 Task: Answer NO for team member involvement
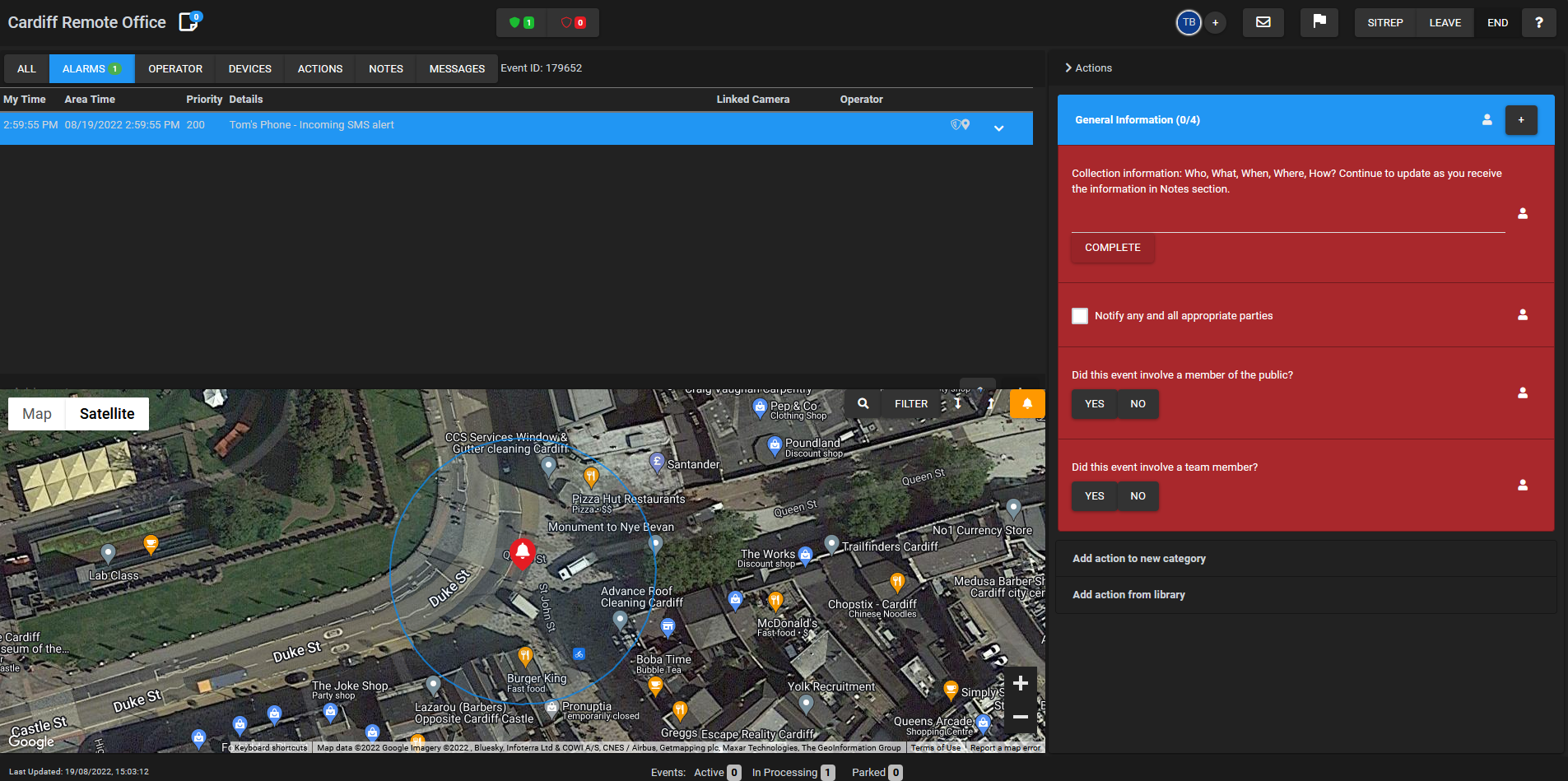1138,495
